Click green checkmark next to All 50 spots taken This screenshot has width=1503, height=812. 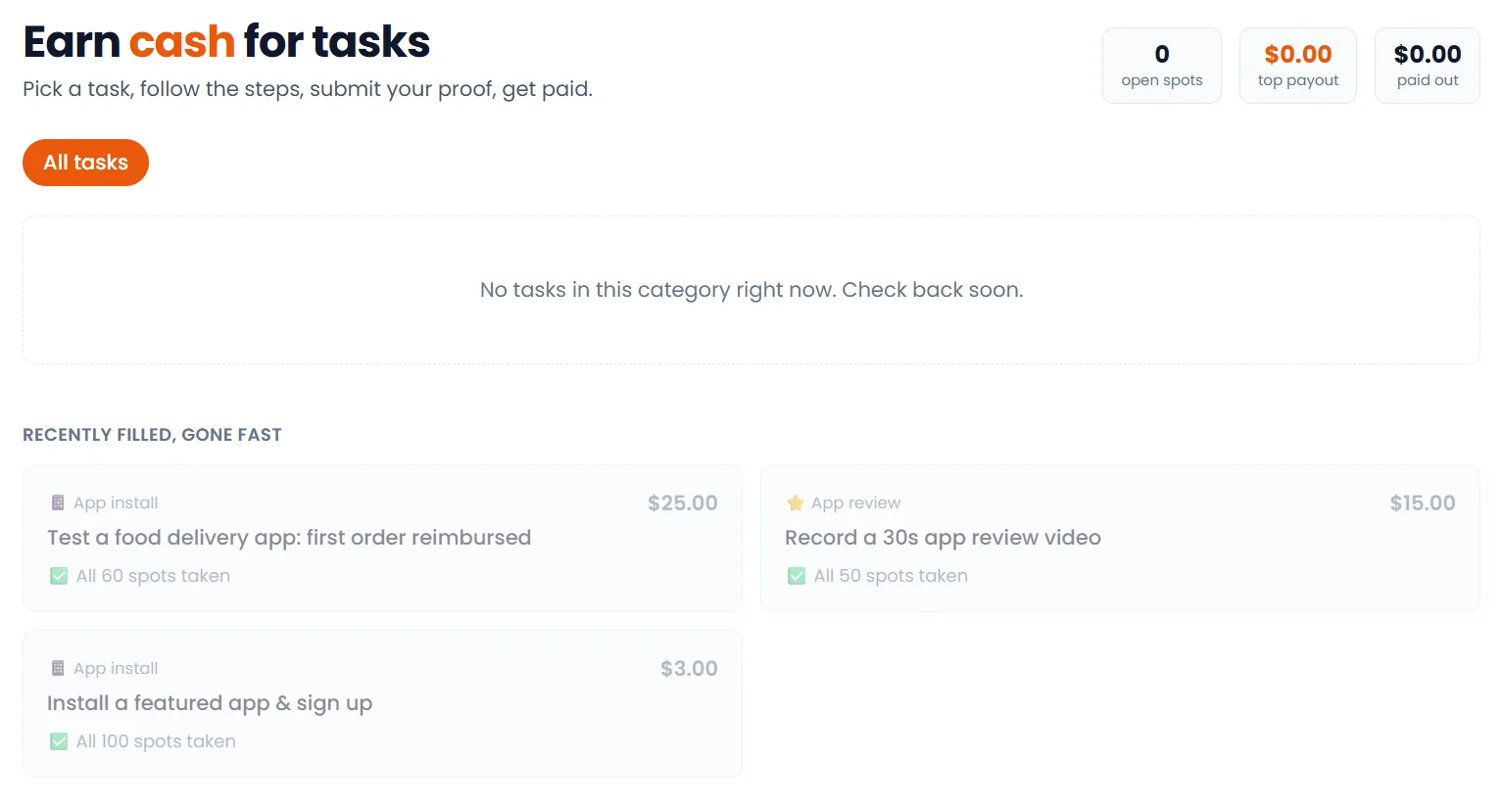797,576
